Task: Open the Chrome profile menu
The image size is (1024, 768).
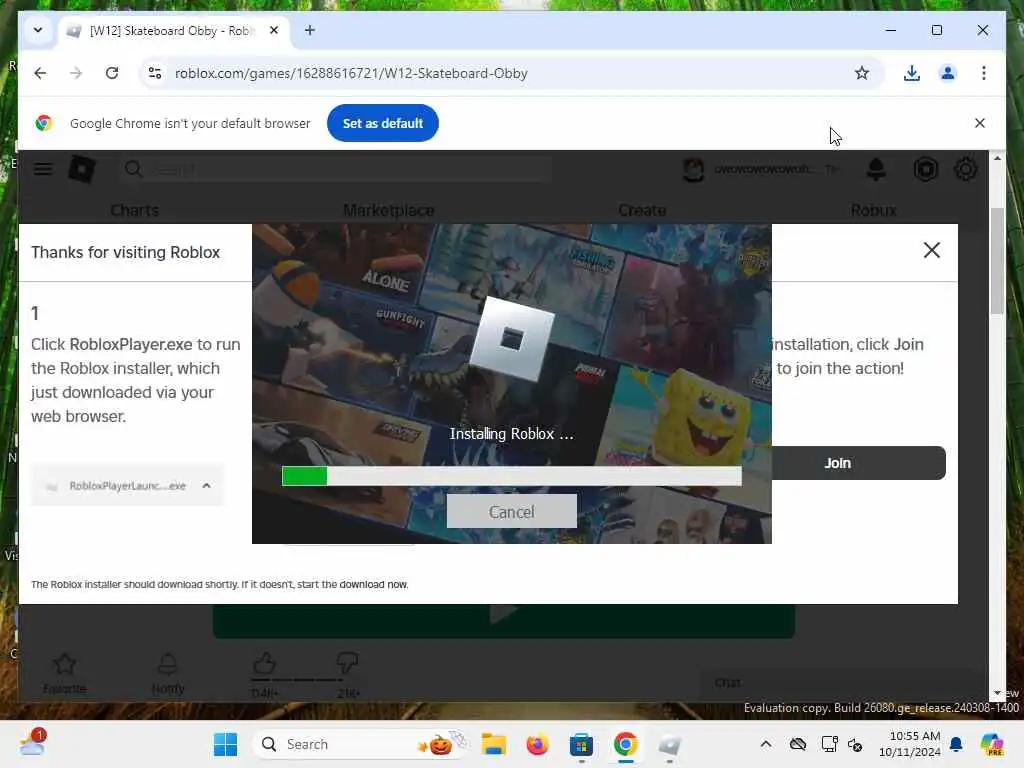Action: pyautogui.click(x=948, y=73)
